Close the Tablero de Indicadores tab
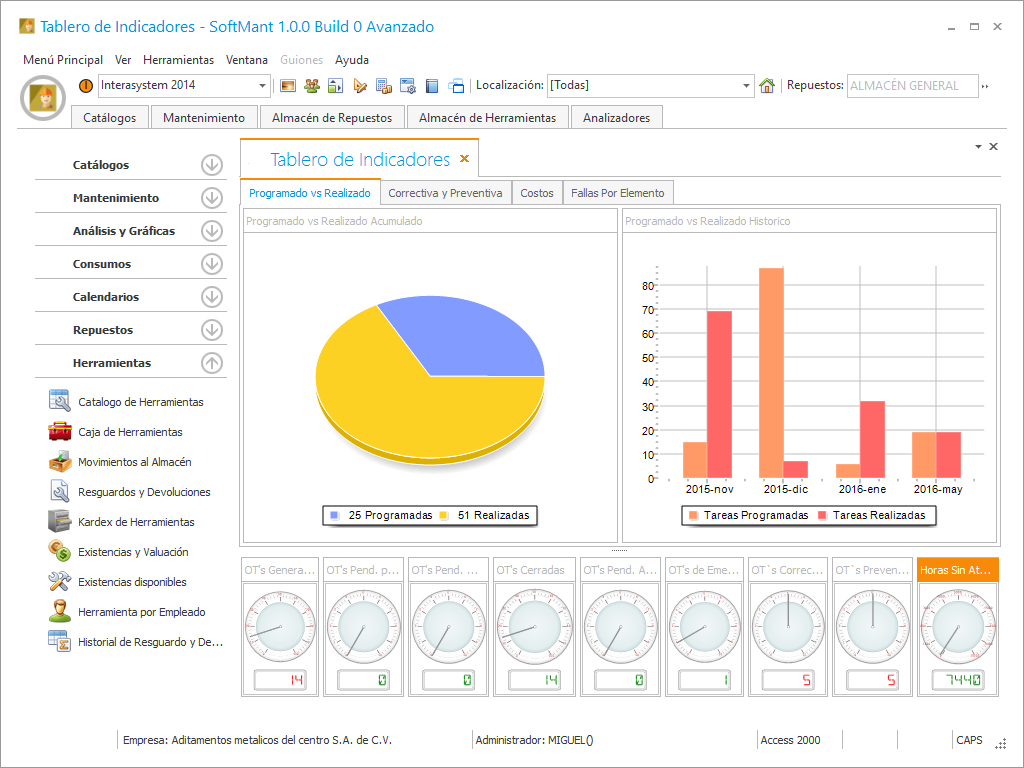 464,159
